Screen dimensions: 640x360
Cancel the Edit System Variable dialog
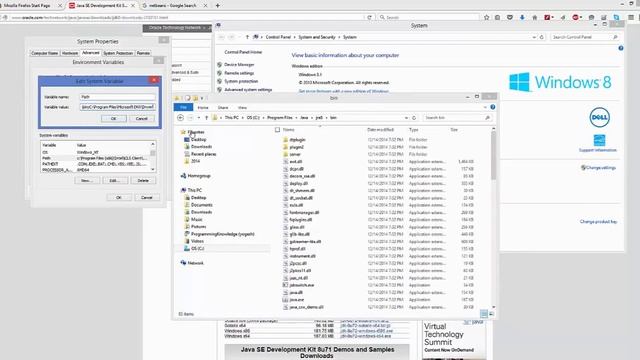click(142, 118)
